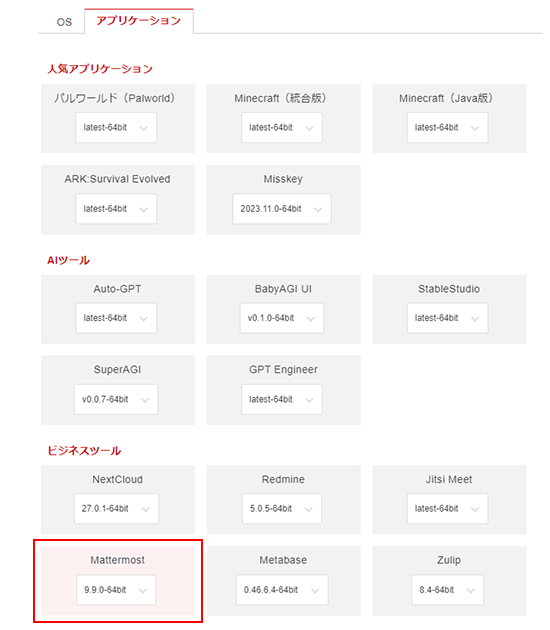
Task: Click the Mattermost 9.9.0-64bit dropdown
Action: (x=116, y=590)
